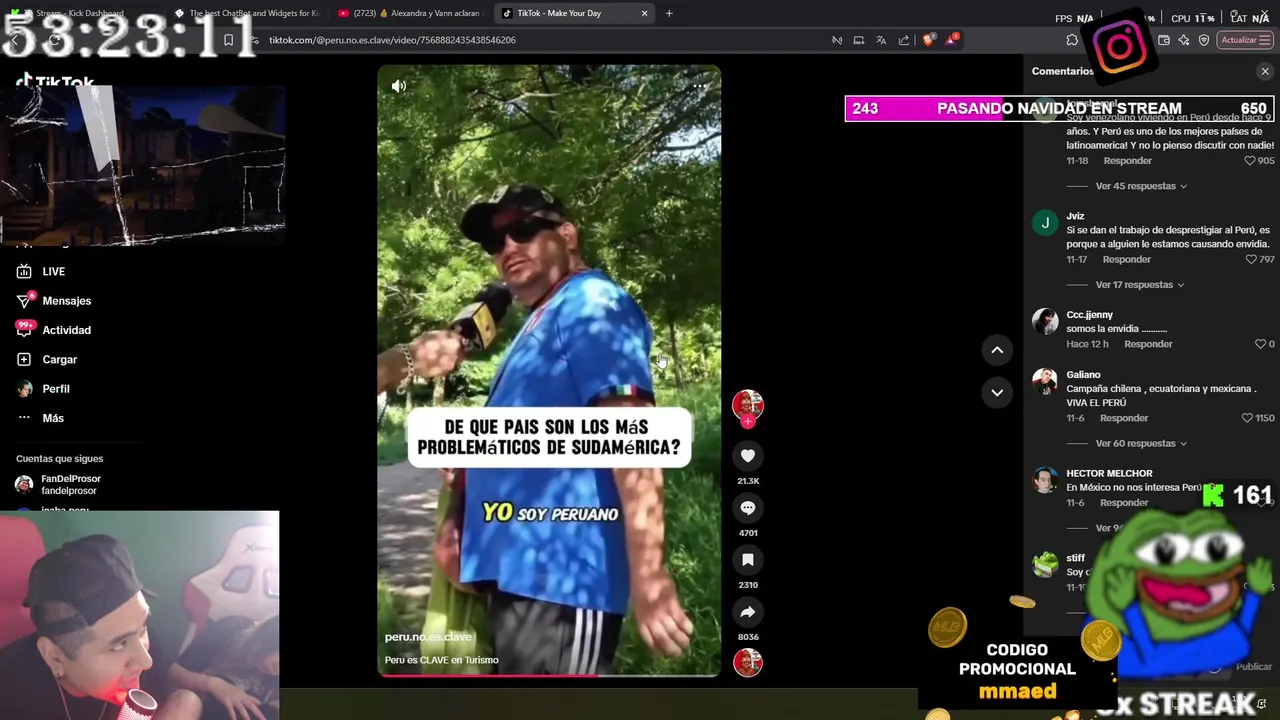The width and height of the screenshot is (1280, 720).
Task: Reply to Galiano's comment with Responder
Action: [x=1124, y=418]
